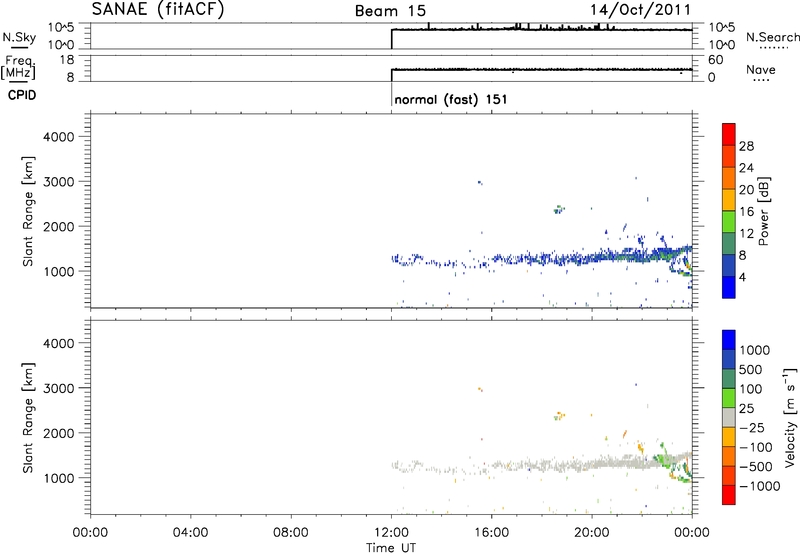Select the 04:00 time tick label
800x554 pixels.
pyautogui.click(x=190, y=533)
